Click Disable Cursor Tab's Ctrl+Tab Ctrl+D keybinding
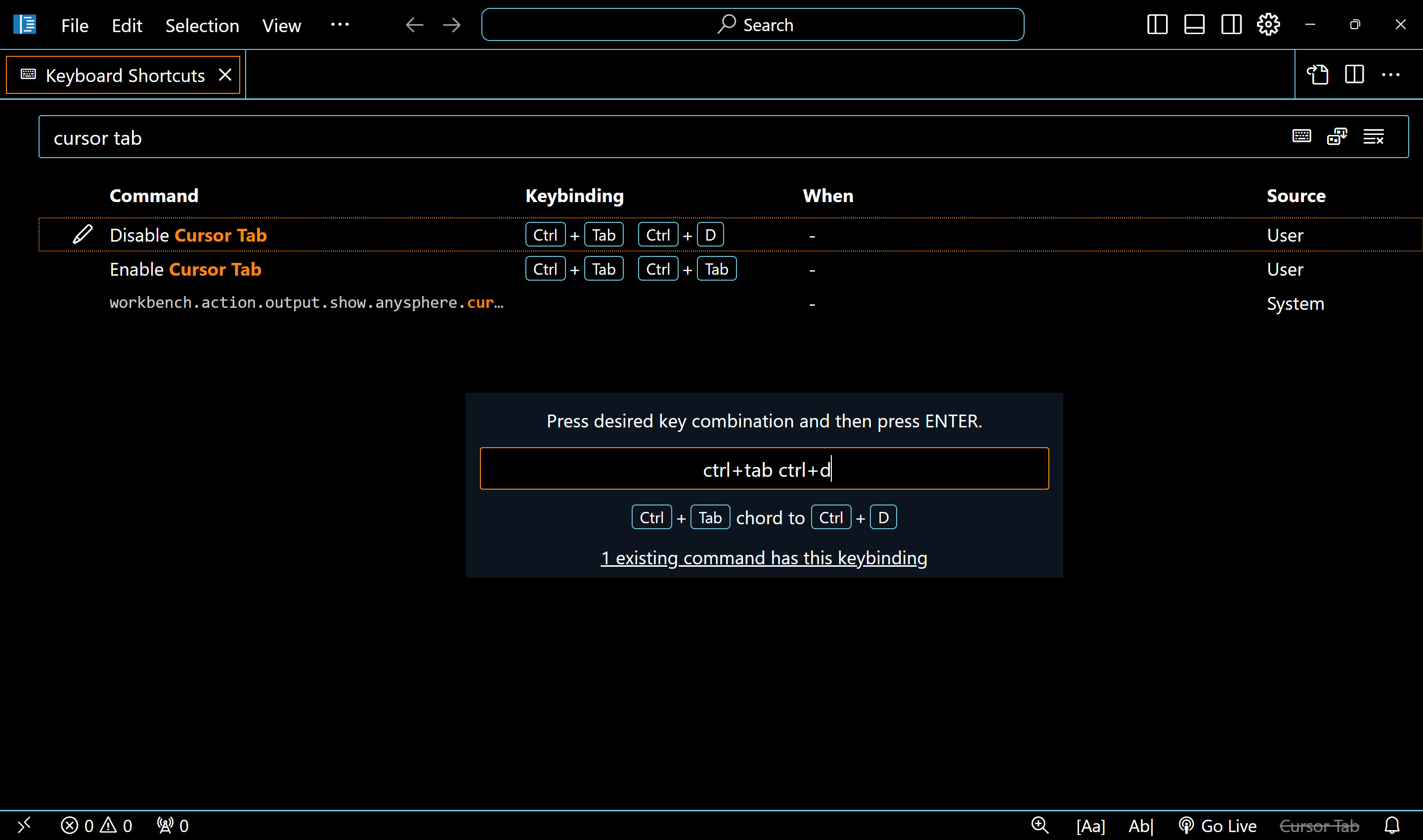 point(624,234)
